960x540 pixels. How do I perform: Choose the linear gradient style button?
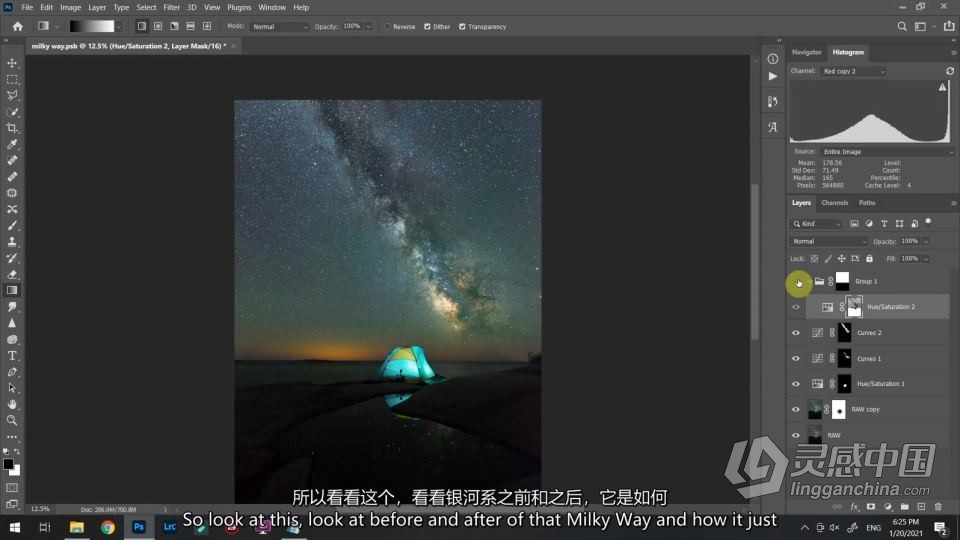pos(141,26)
